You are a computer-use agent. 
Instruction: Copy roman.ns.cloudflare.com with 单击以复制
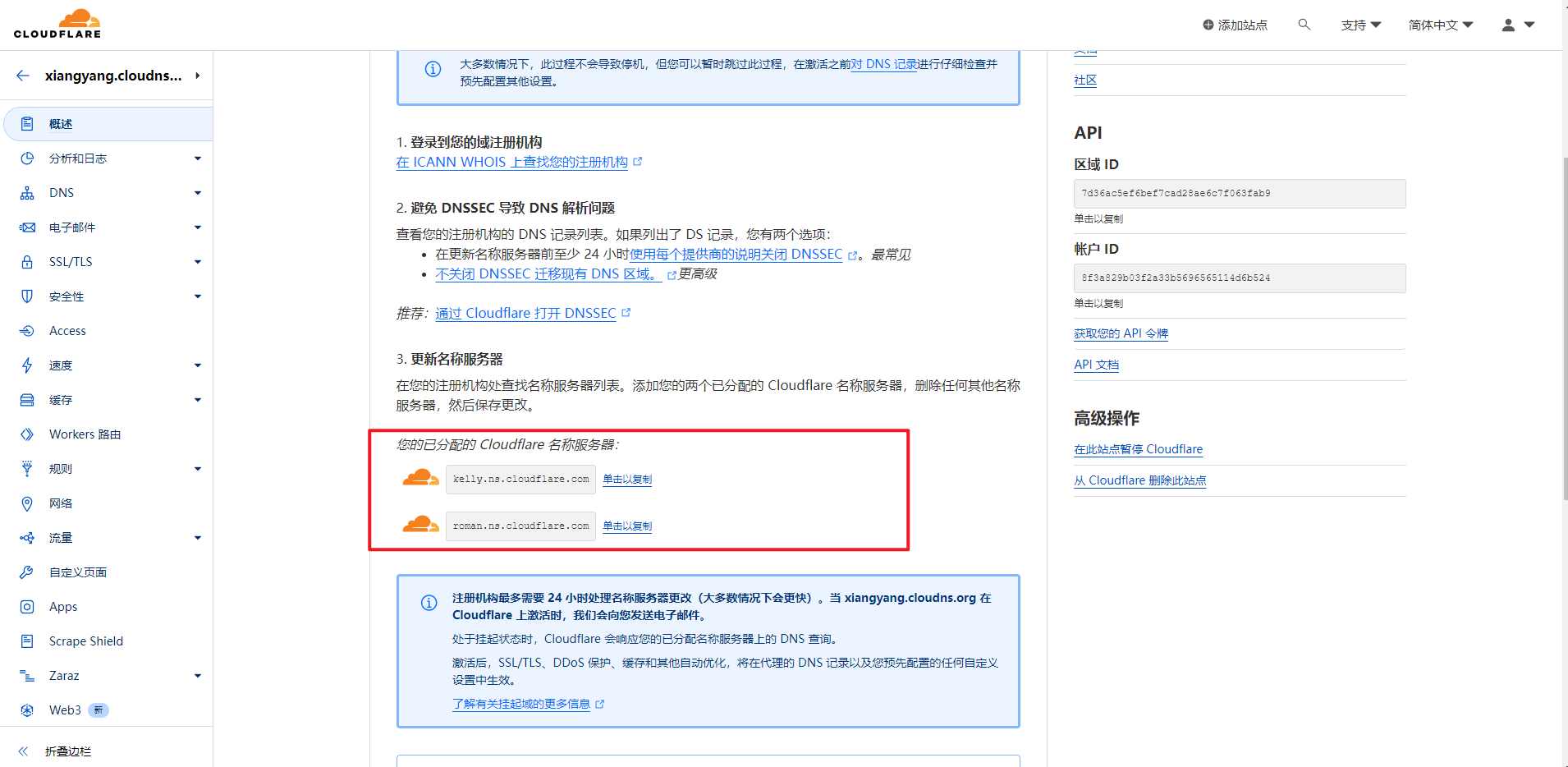pos(627,526)
